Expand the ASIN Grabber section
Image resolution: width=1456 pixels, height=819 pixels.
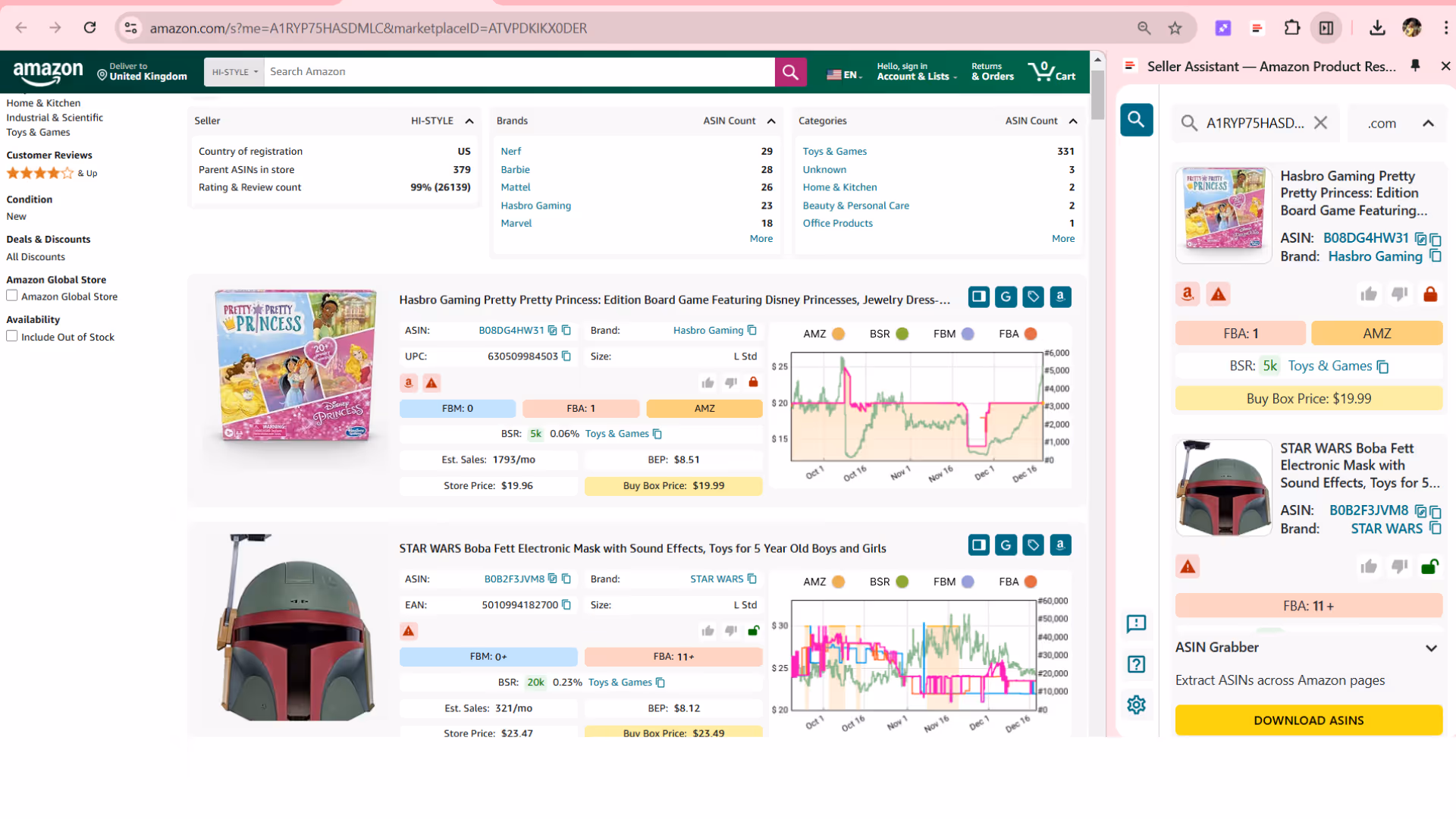tap(1431, 648)
